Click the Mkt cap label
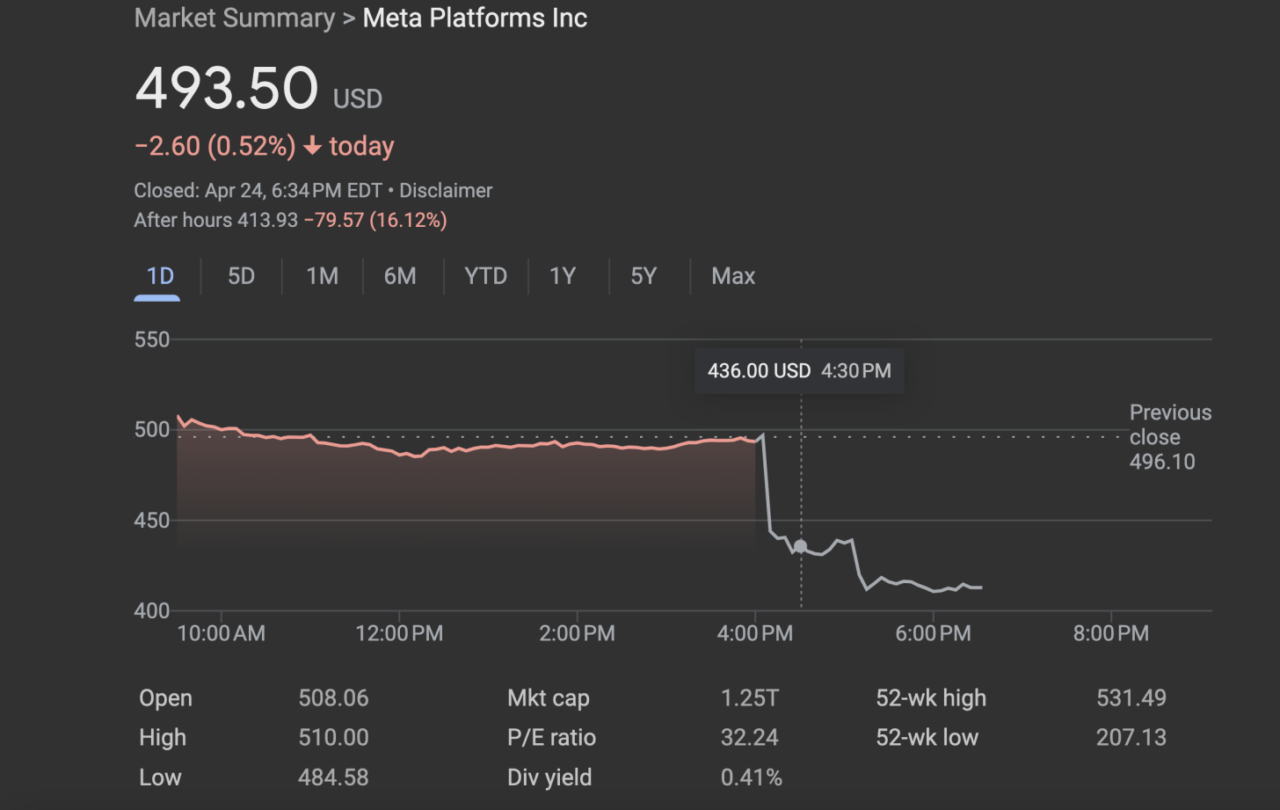1280x810 pixels. (x=548, y=698)
